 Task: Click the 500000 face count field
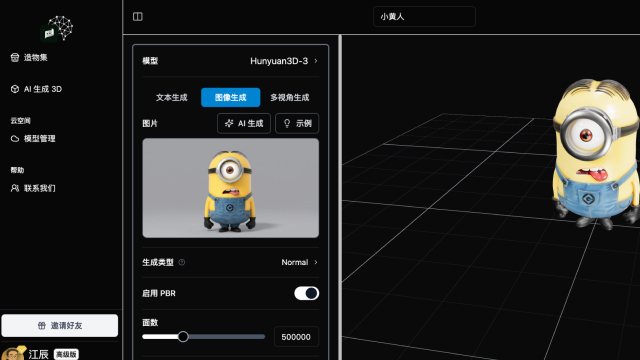[296, 337]
